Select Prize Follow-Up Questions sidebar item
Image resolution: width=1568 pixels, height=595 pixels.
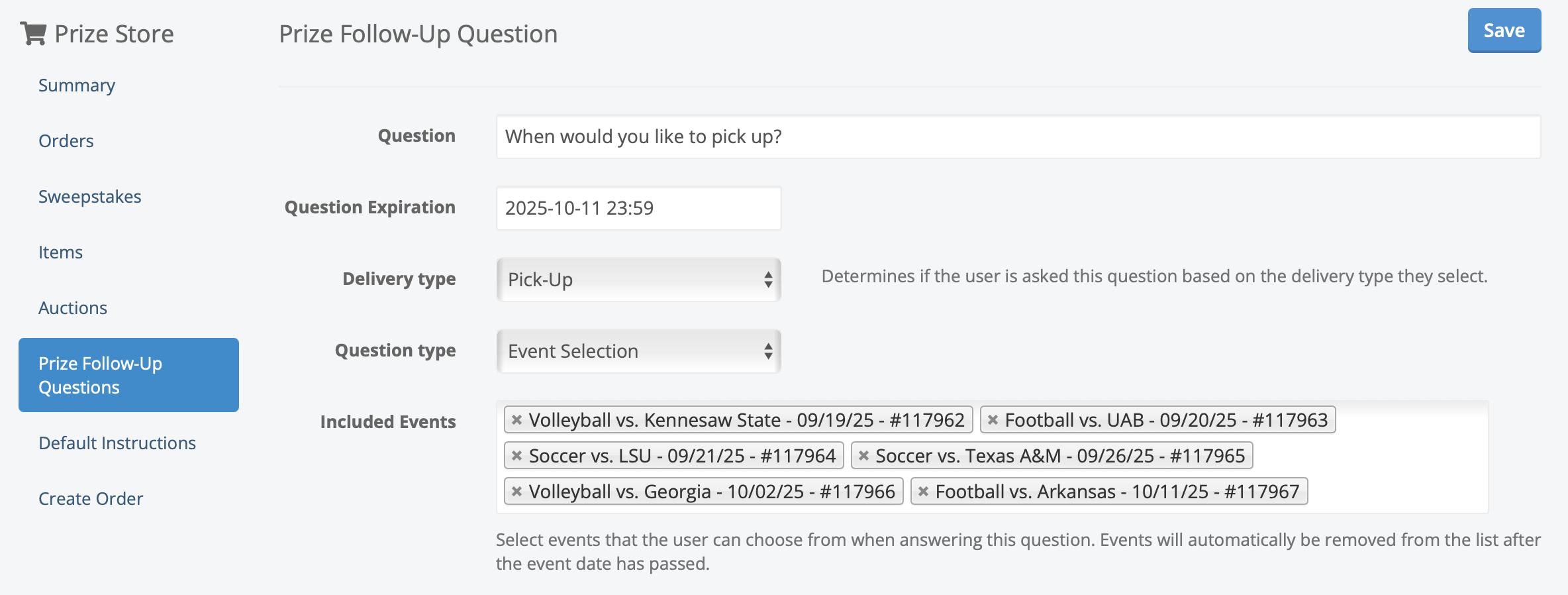[128, 375]
